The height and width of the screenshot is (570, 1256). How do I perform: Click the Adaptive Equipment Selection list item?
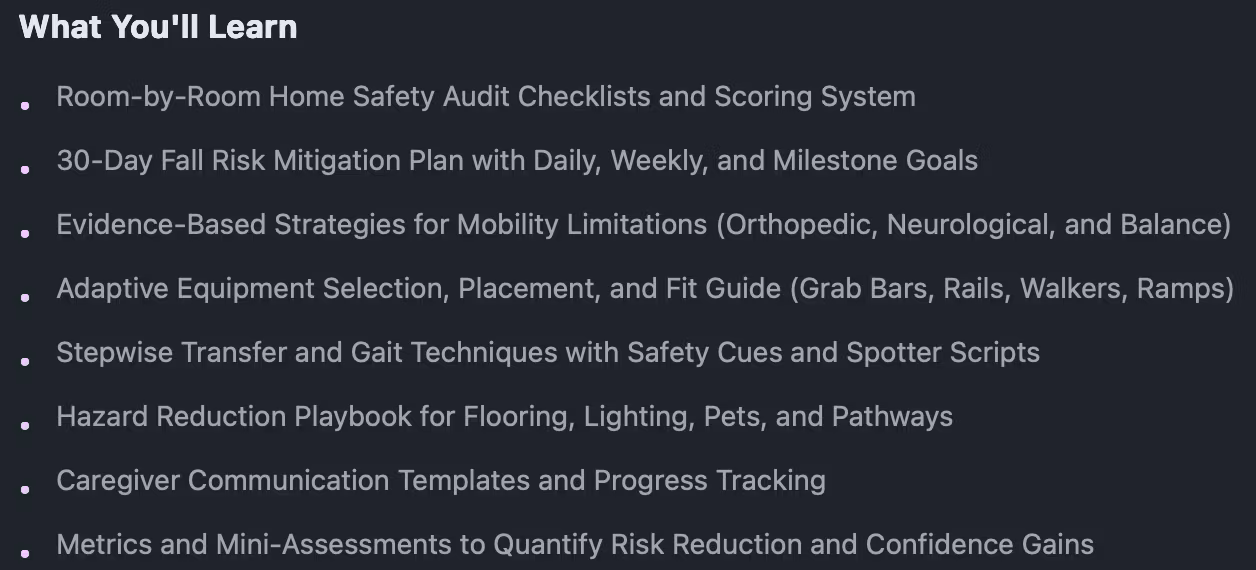[645, 289]
